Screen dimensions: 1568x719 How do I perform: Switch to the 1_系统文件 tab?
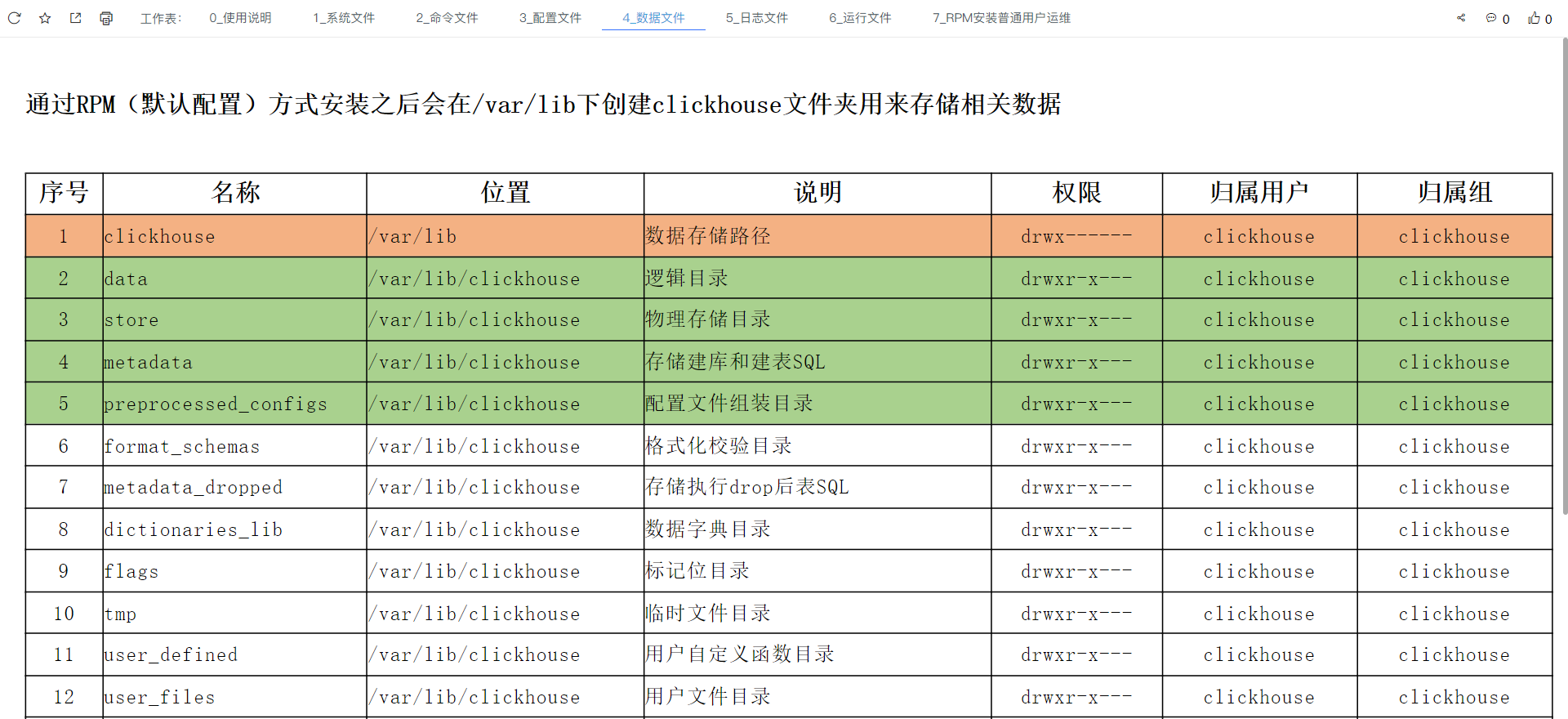click(x=344, y=18)
